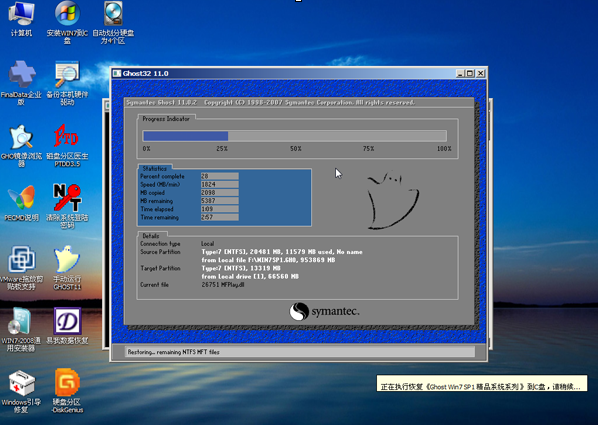Click the local file WIN7SP1.GHO line
Screen dimensions: 598x425
tap(268, 260)
